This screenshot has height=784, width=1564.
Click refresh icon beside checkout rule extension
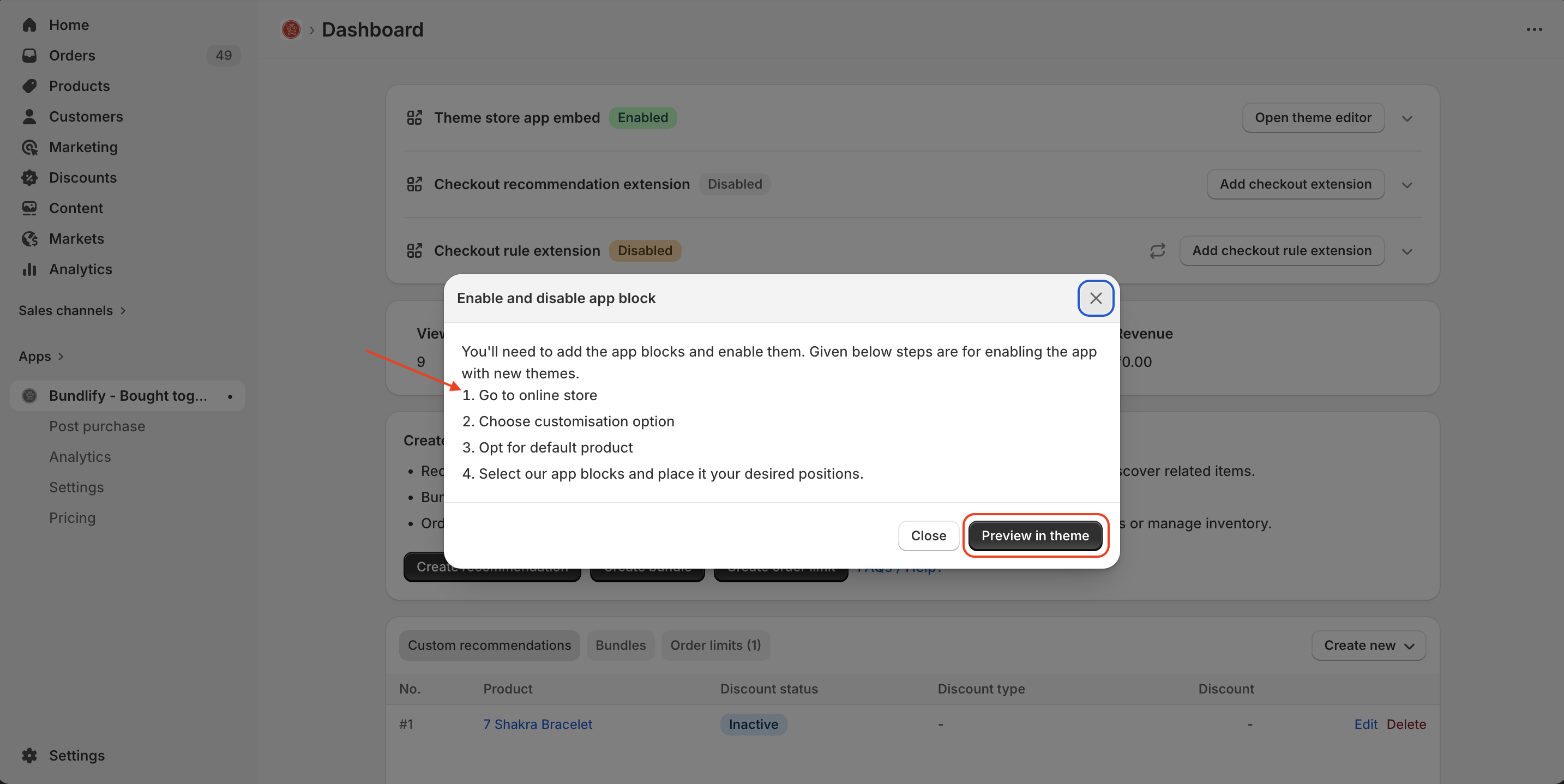pyautogui.click(x=1157, y=251)
